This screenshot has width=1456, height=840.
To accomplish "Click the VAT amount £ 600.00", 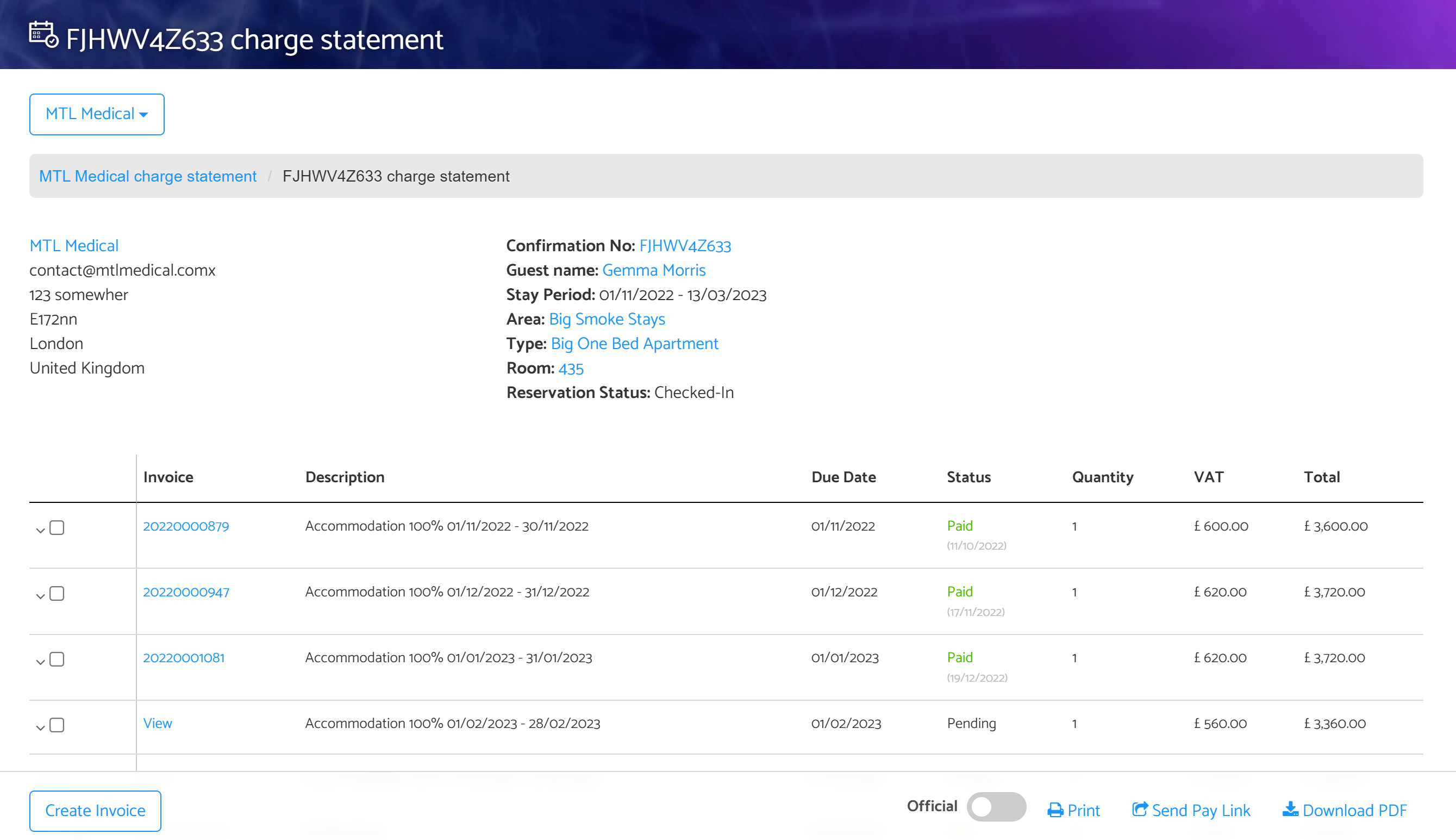I will [1221, 526].
